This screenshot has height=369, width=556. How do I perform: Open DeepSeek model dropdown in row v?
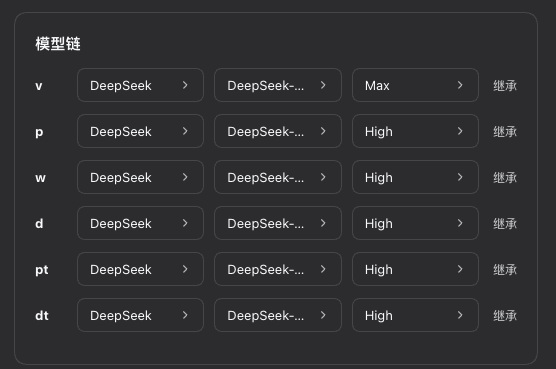click(278, 85)
